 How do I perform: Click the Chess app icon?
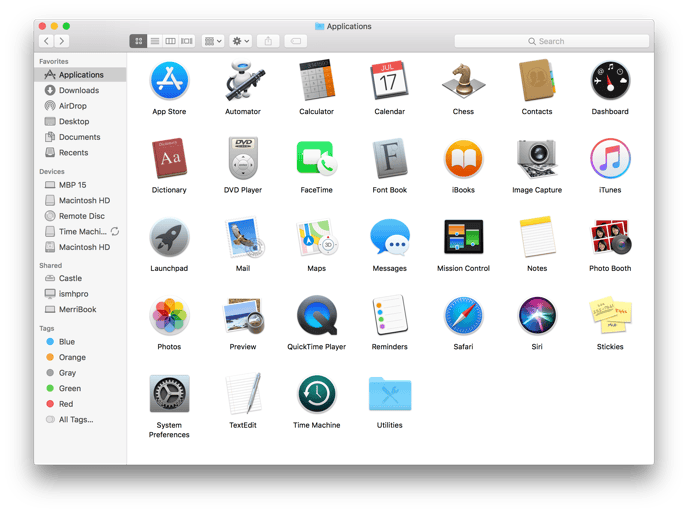[x=463, y=81]
